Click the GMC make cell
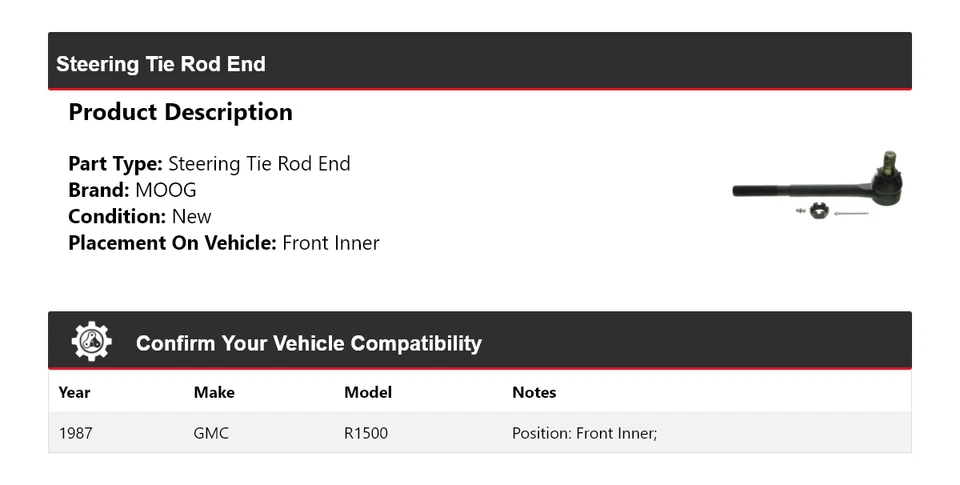The height and width of the screenshot is (485, 960). 211,433
